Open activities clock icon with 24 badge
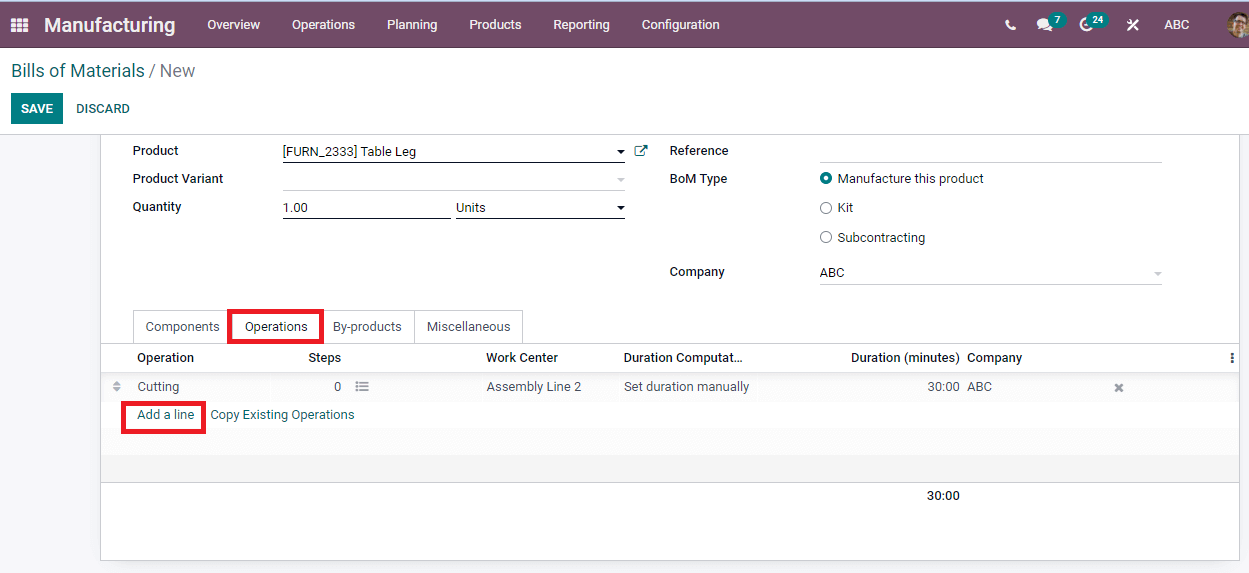 point(1087,25)
